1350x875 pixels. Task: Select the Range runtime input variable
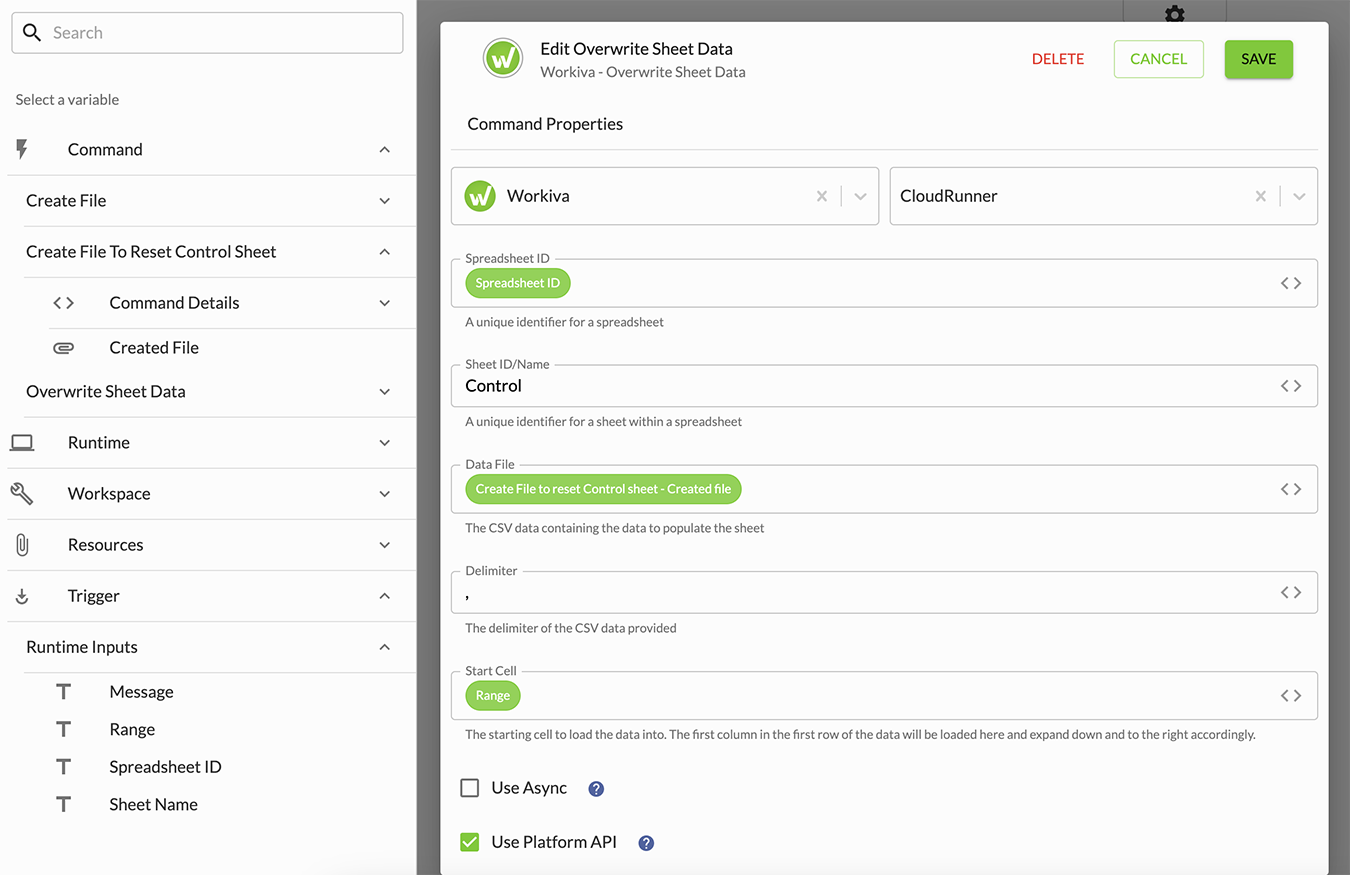[x=132, y=730]
